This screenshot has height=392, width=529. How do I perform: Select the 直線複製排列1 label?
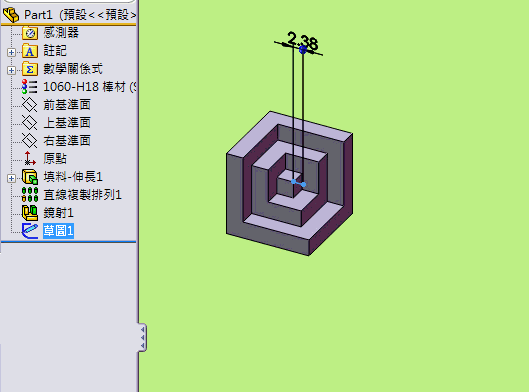[82, 195]
